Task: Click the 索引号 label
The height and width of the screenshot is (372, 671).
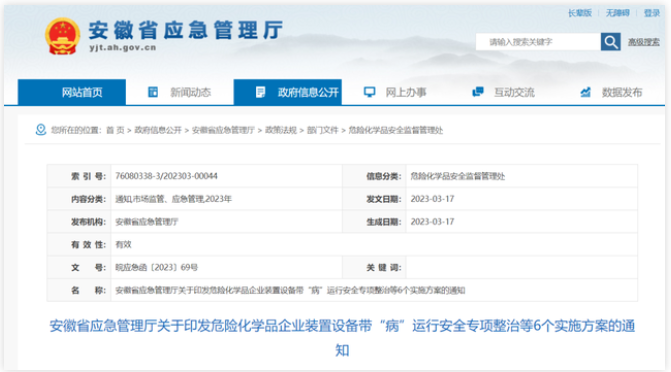Action: click(x=88, y=176)
